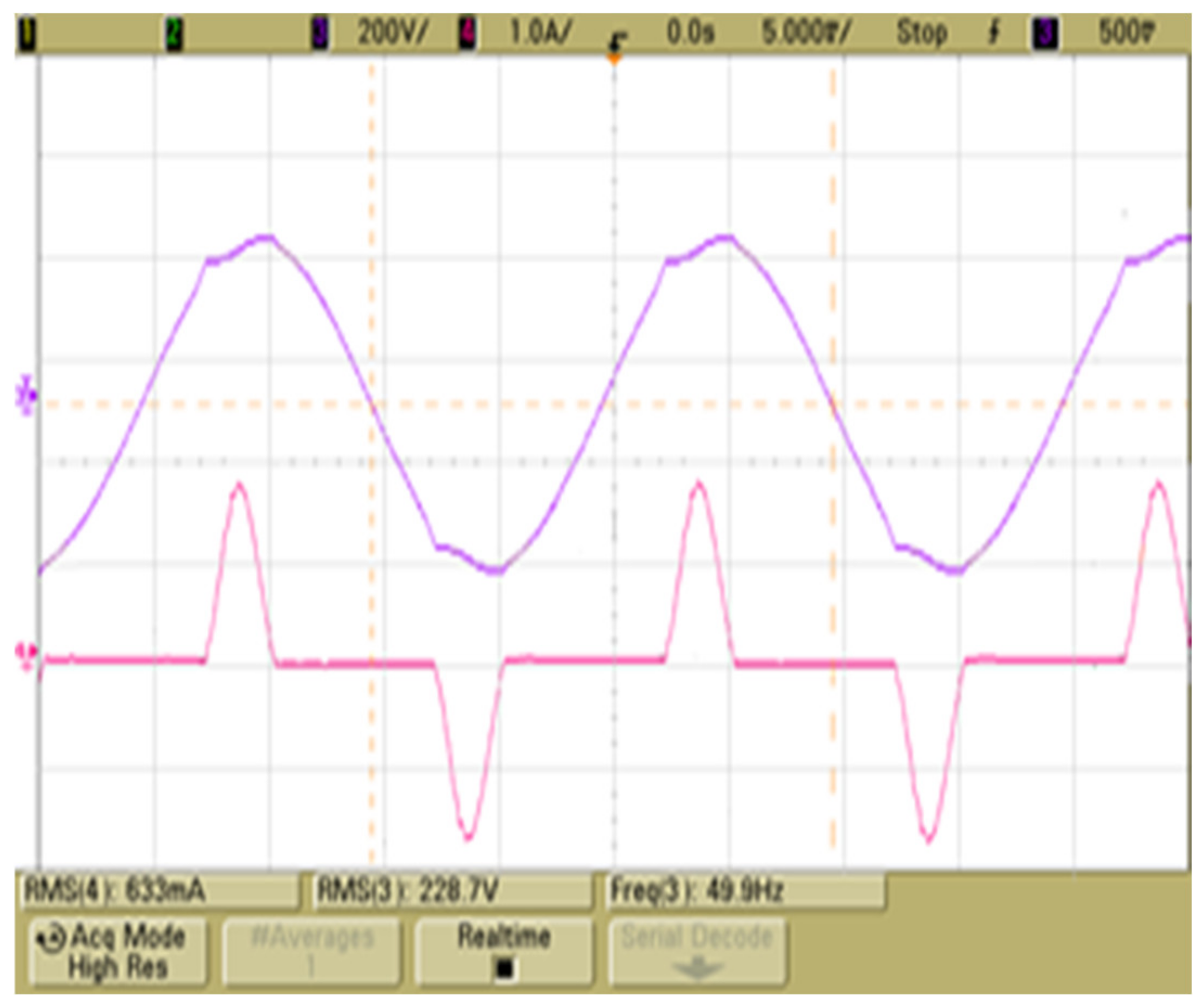Click the orange trigger position marker
1202x1008 pixels.
pyautogui.click(x=615, y=58)
